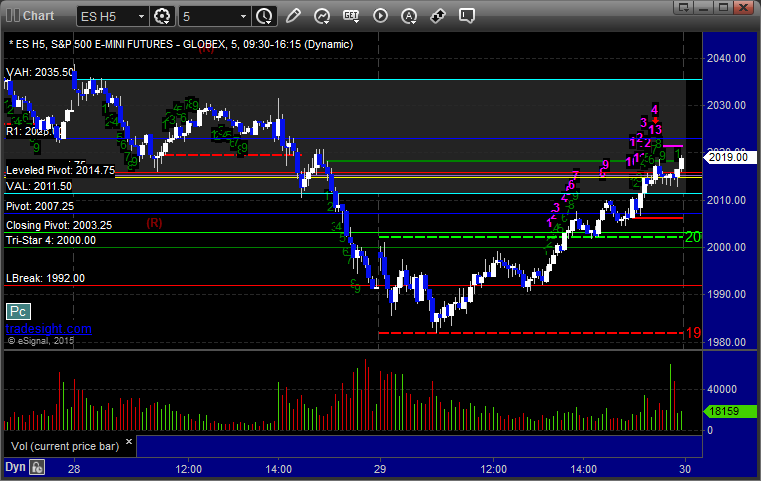Select the pencil drawing tool
Image resolution: width=761 pixels, height=481 pixels.
[x=293, y=16]
